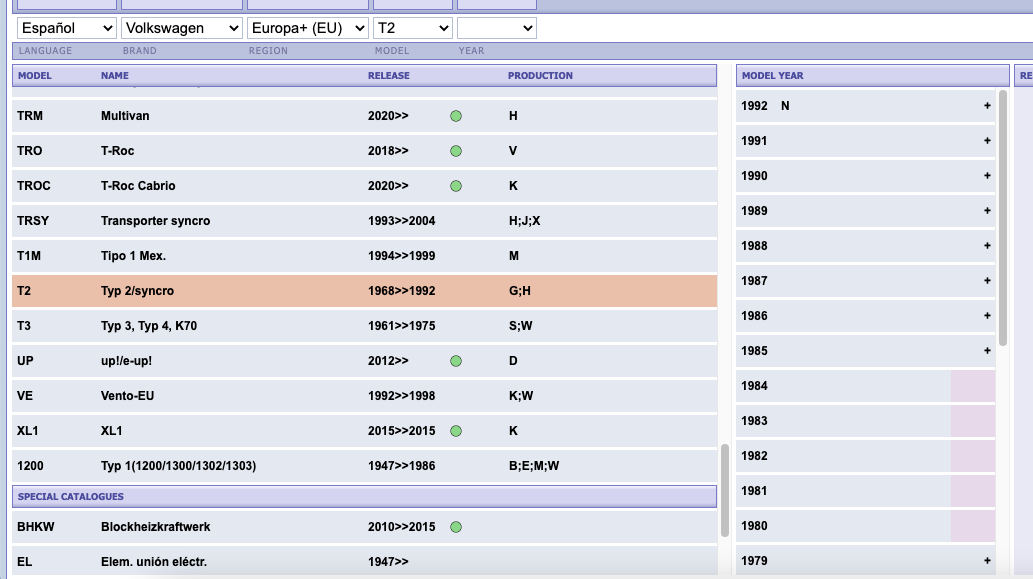Image resolution: width=1033 pixels, height=579 pixels.
Task: Click the TRSY model code
Action: click(33, 221)
